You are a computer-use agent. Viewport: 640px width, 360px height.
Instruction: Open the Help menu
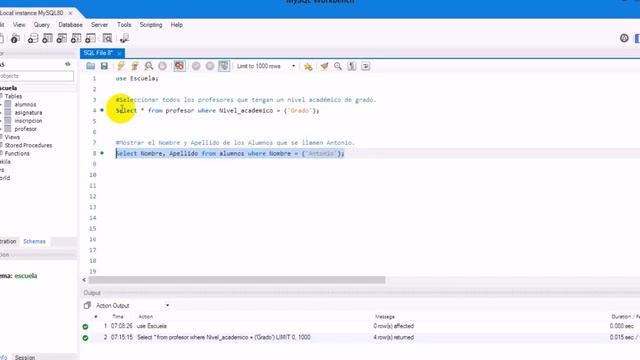(x=177, y=25)
